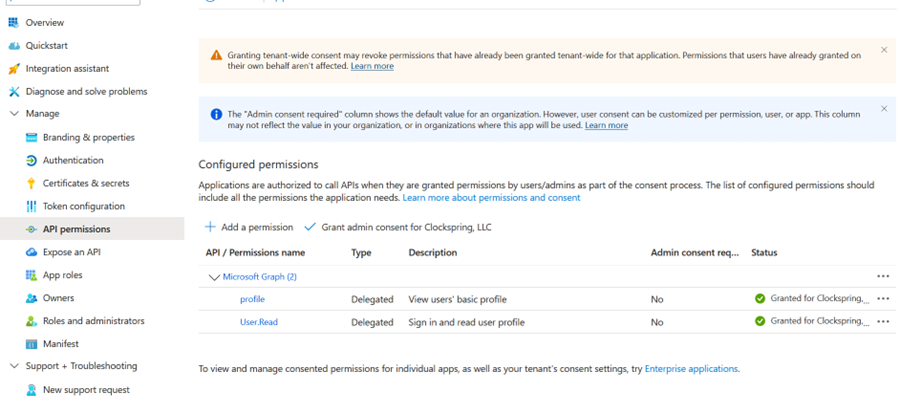Click the plus icon beside Add a permission

point(211,227)
